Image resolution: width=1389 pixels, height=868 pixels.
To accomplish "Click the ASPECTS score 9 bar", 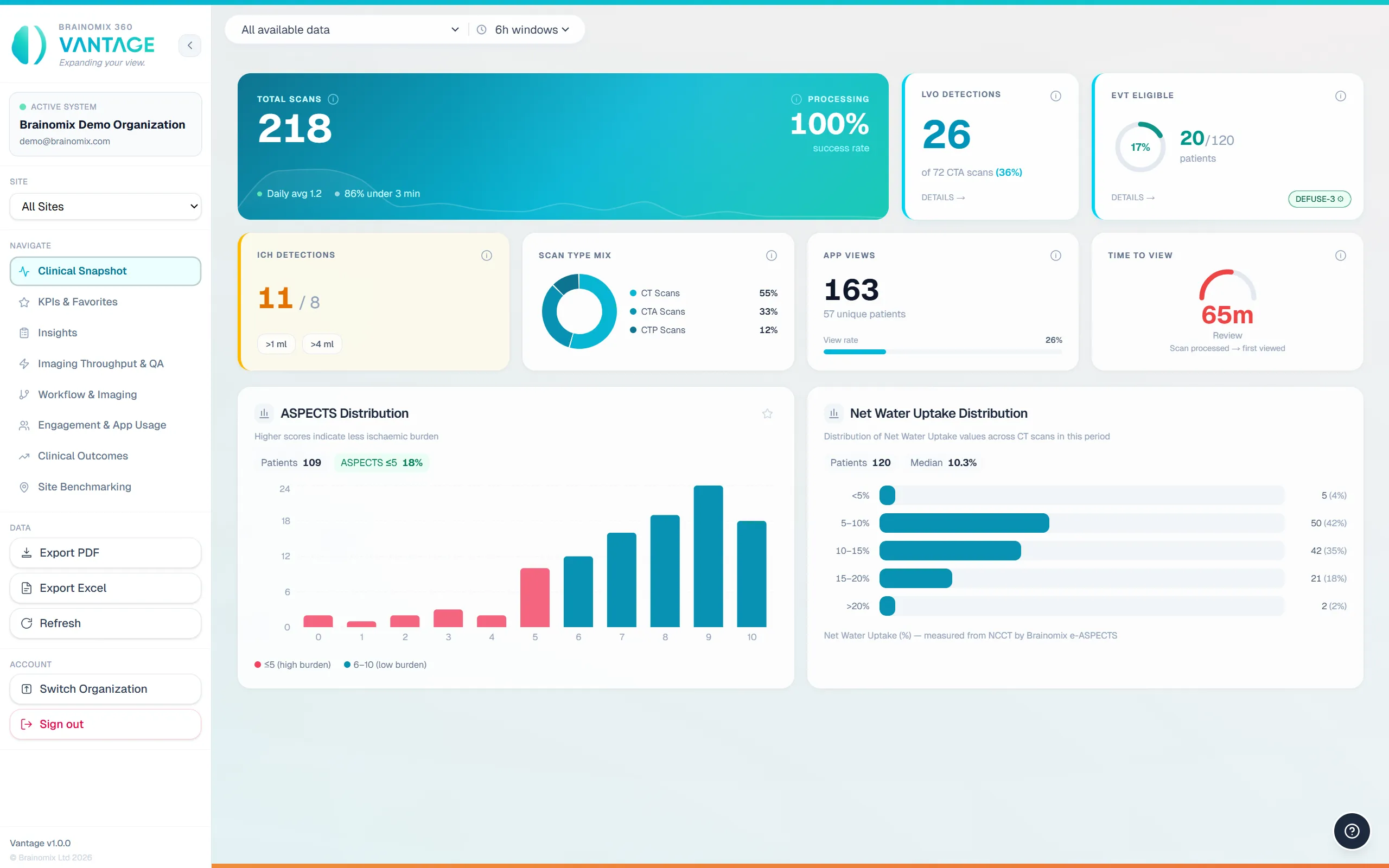I will 708,556.
